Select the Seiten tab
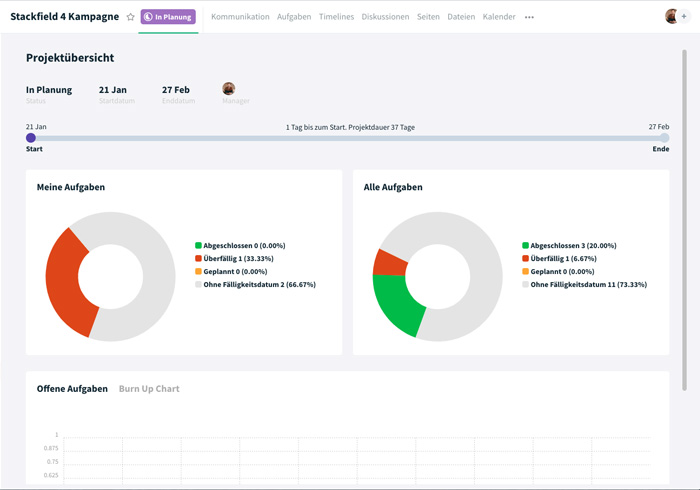The width and height of the screenshot is (700, 490). pyautogui.click(x=428, y=17)
